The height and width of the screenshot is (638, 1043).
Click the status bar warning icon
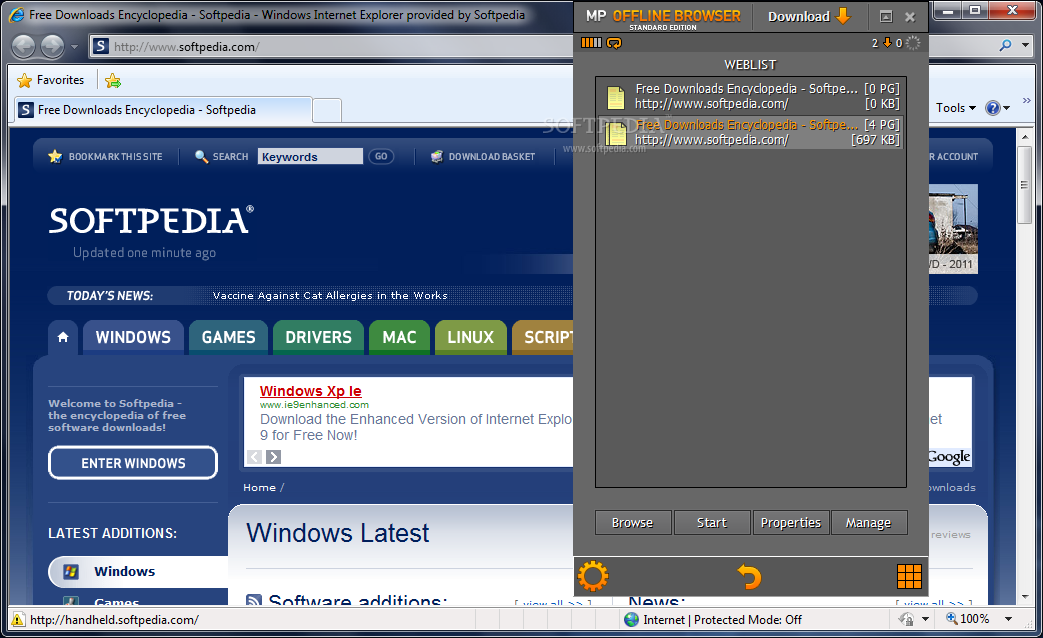[x=17, y=619]
